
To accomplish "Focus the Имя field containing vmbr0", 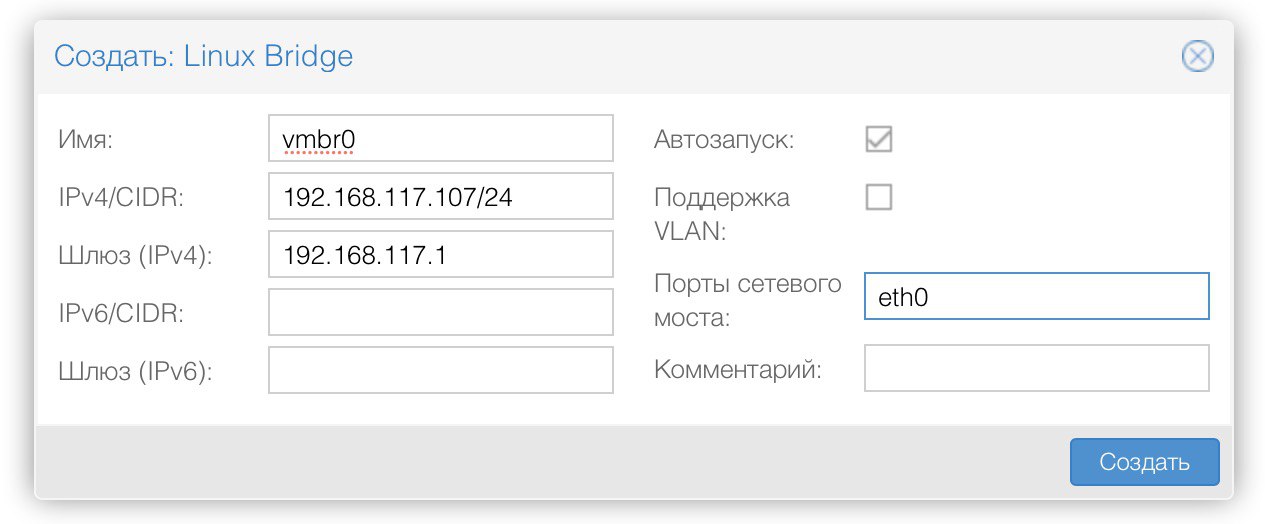I will (440, 138).
